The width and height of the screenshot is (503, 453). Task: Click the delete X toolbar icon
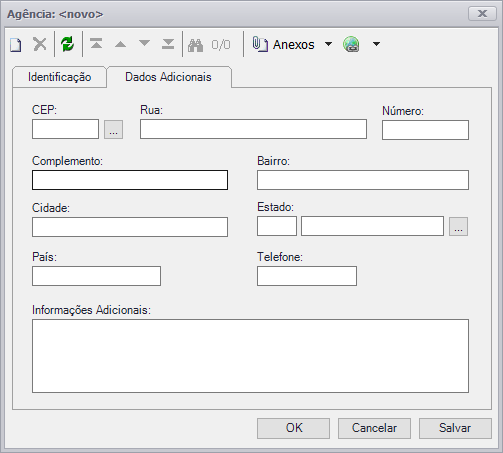40,44
